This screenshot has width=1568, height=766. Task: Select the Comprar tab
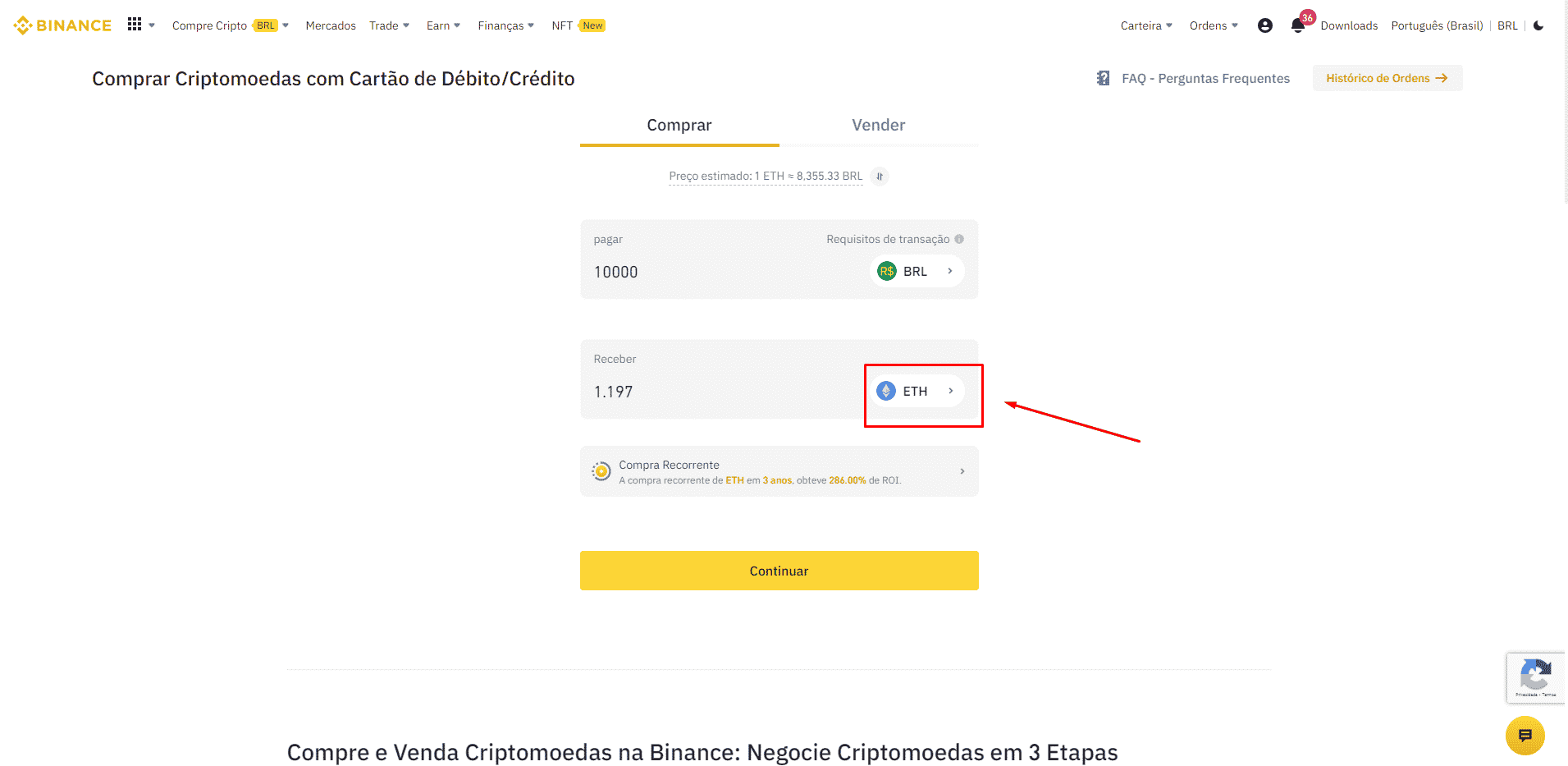click(679, 126)
